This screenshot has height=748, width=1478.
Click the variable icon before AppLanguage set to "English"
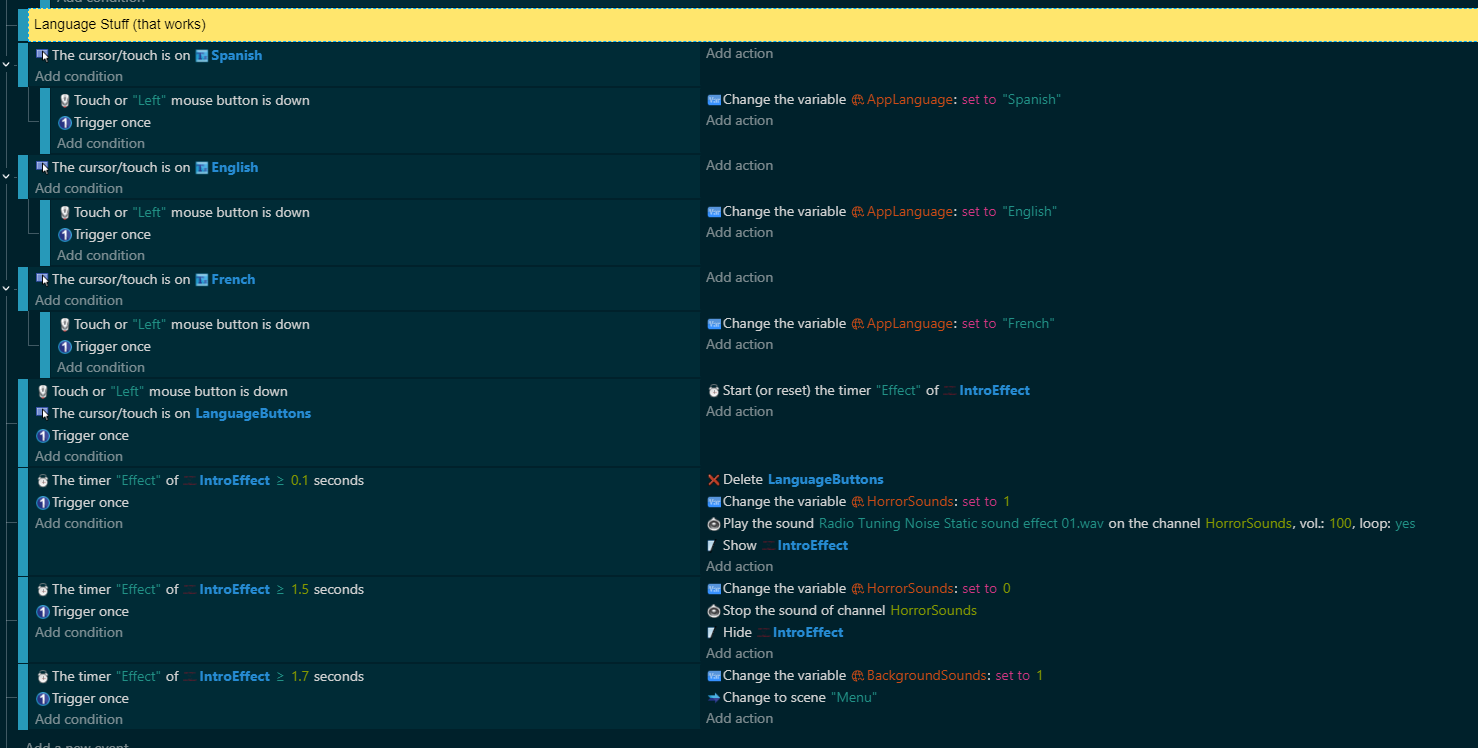click(714, 212)
